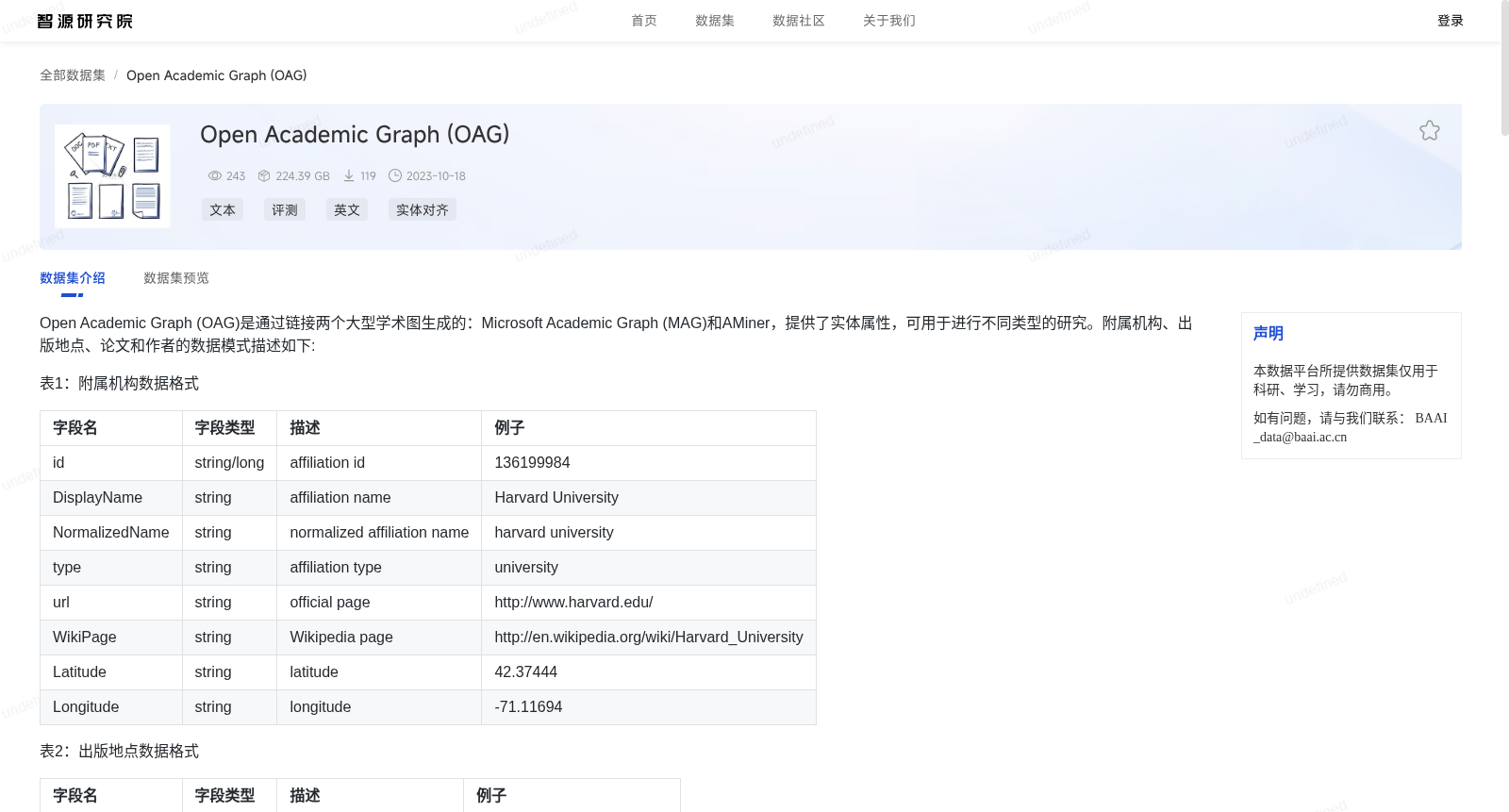Click the url field cell
The height and width of the screenshot is (812, 1509).
click(111, 603)
